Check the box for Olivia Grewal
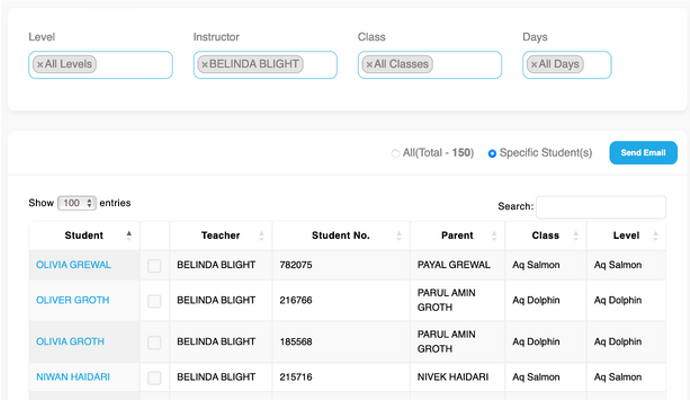 (154, 266)
